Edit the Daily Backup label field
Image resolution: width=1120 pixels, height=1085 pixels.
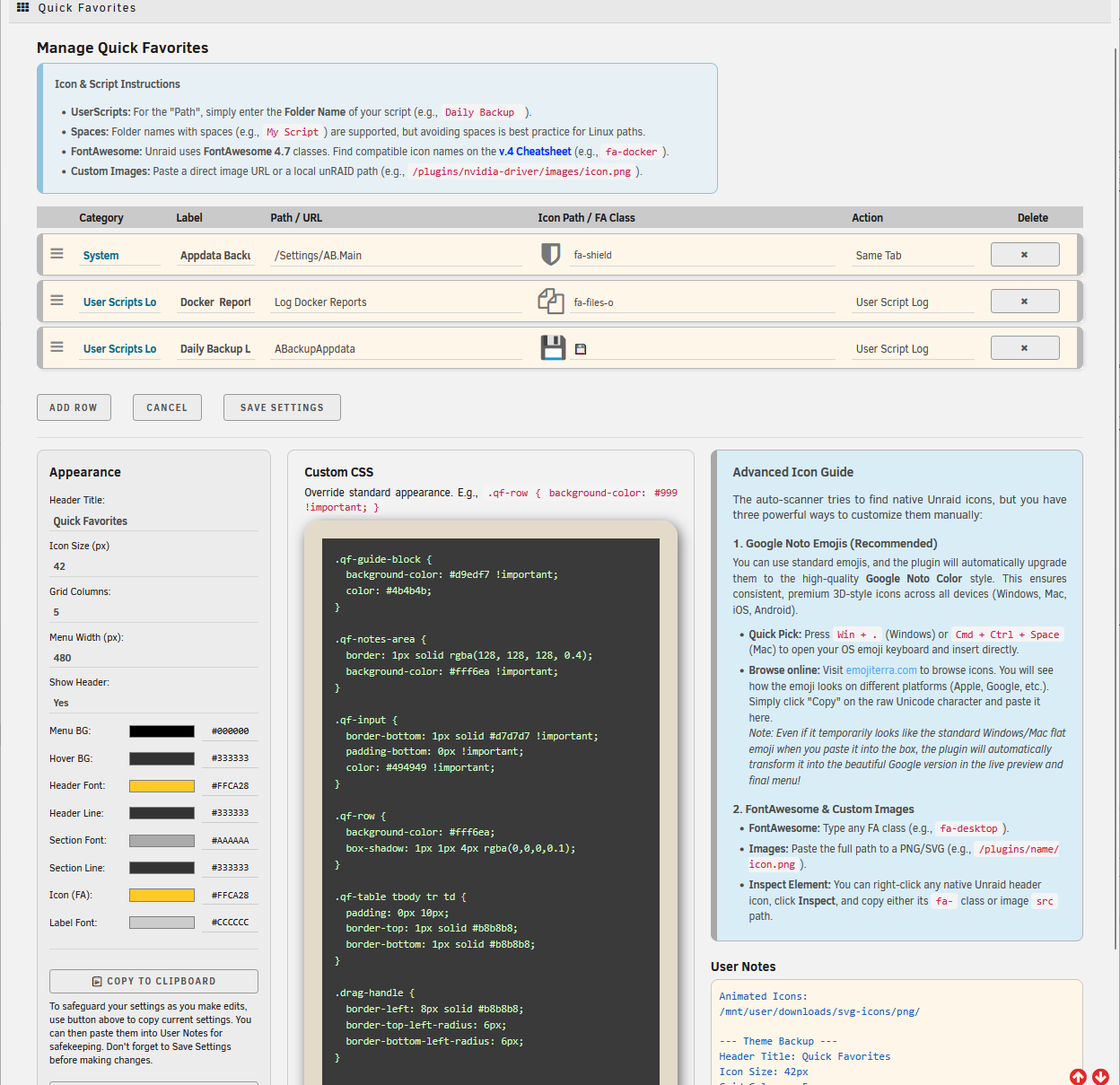point(215,349)
